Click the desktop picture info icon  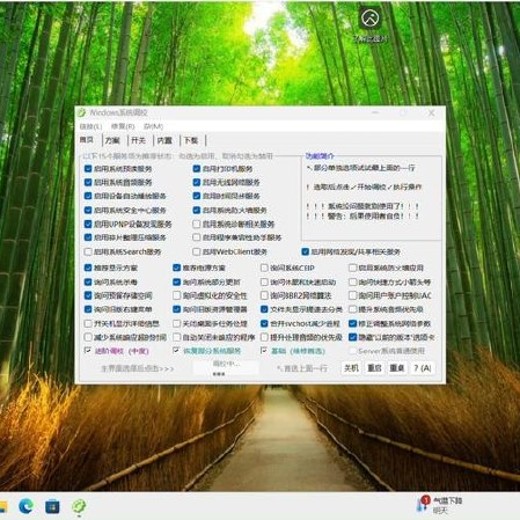pyautogui.click(x=371, y=17)
